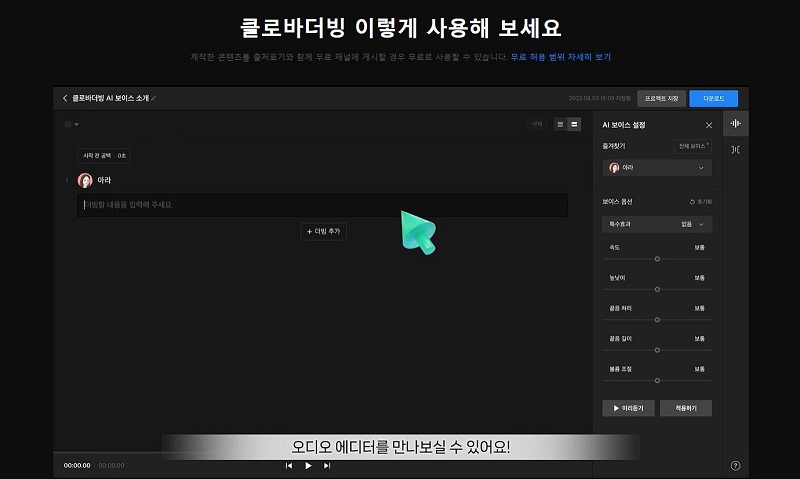Click the 적용하기 apply button
The image size is (800, 479).
click(x=686, y=408)
